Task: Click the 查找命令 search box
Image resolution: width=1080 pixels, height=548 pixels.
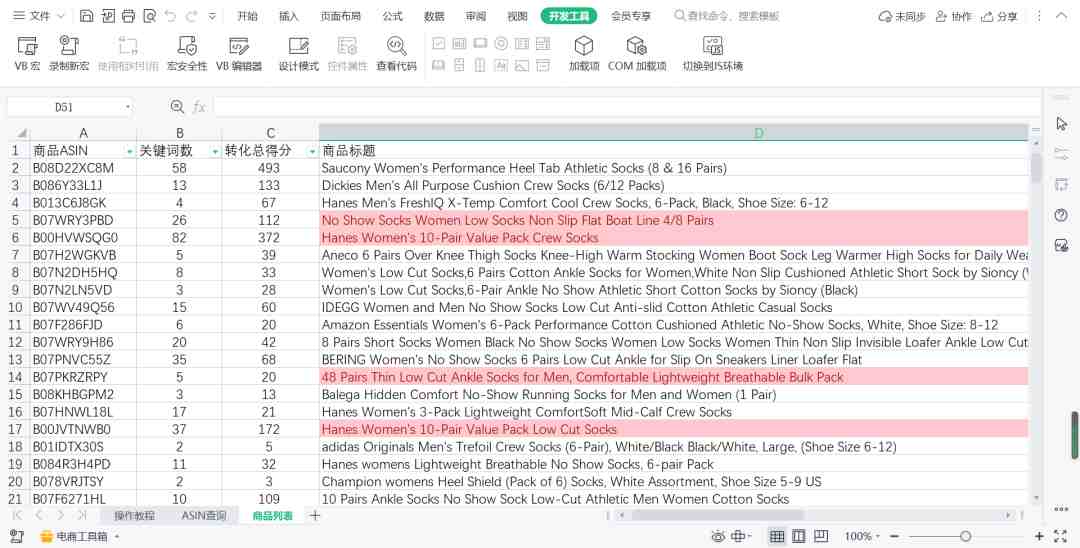Action: tap(727, 16)
